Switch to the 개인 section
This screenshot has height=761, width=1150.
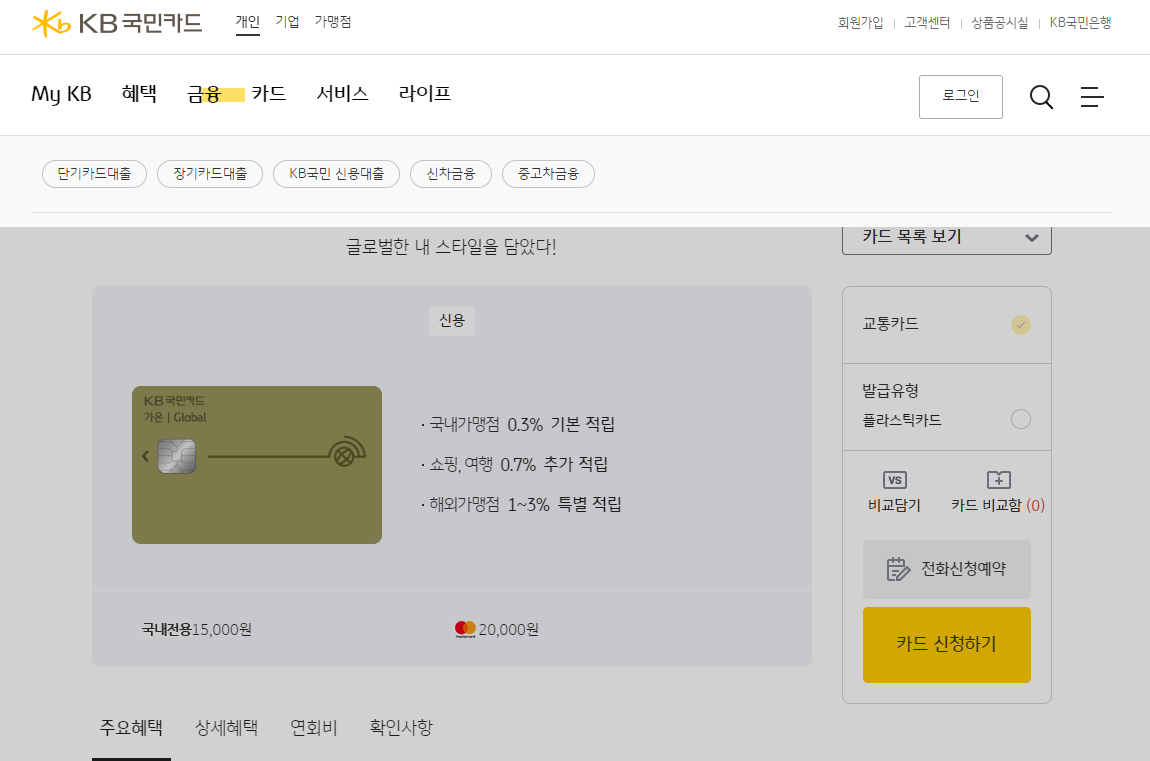coord(248,23)
